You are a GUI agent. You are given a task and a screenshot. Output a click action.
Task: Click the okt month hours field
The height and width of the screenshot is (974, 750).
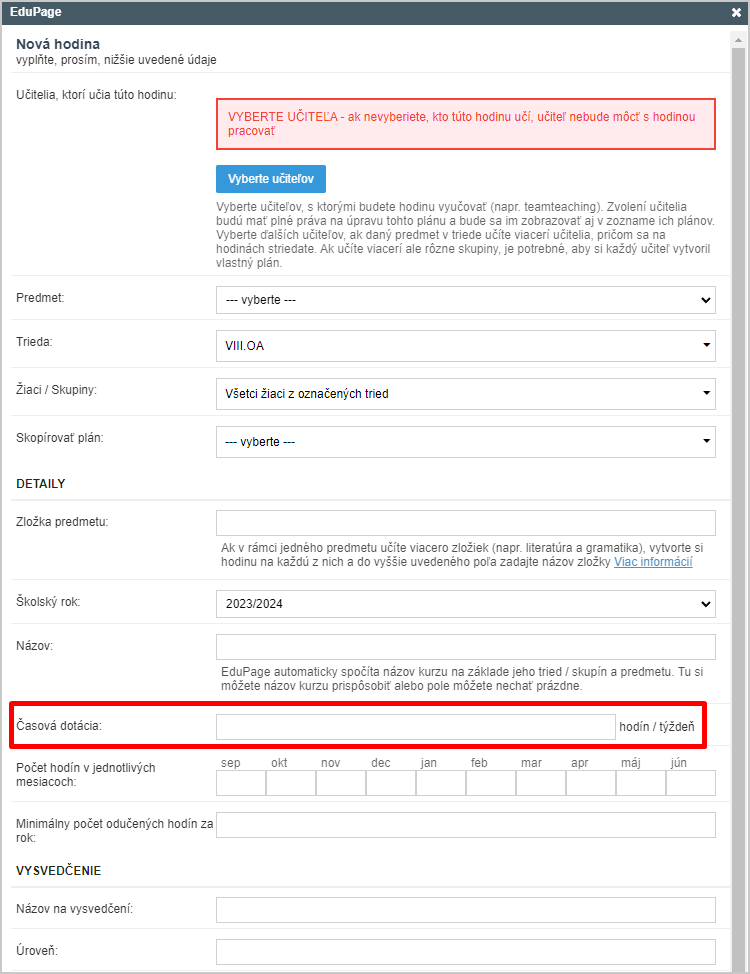(x=291, y=783)
